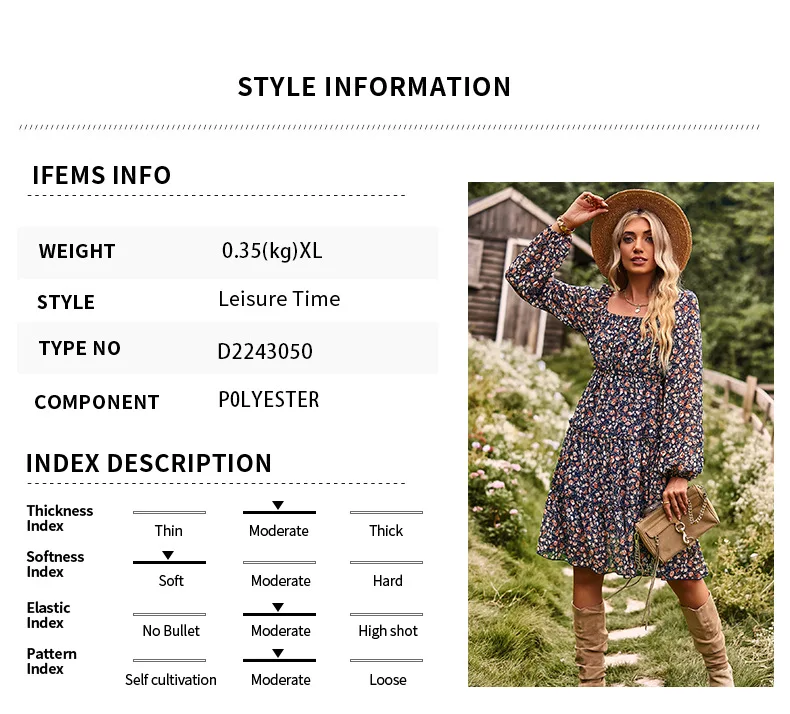Screen dimensions: 790x714
Task: Click the Softness Index Soft marker triangle
Action: pos(168,555)
